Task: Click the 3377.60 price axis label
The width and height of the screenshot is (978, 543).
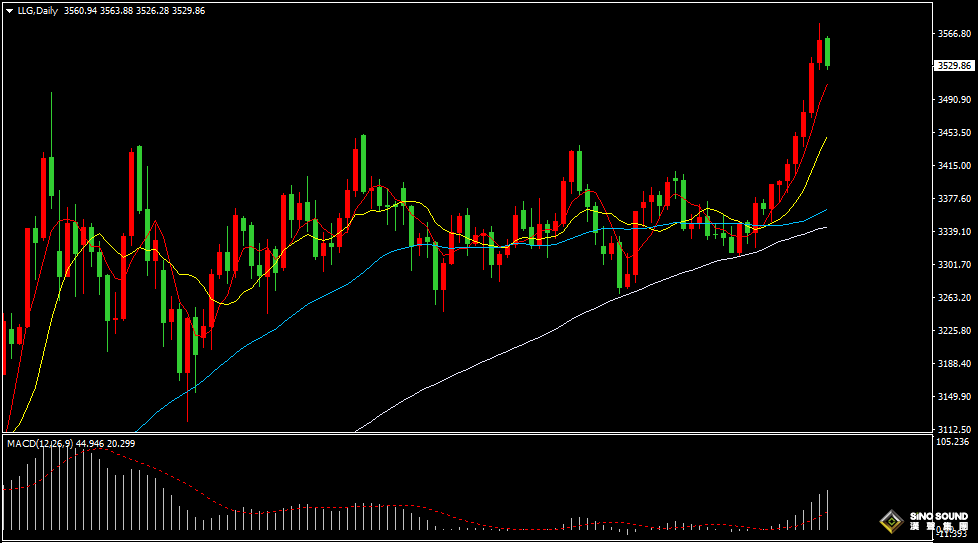Action: tap(954, 199)
